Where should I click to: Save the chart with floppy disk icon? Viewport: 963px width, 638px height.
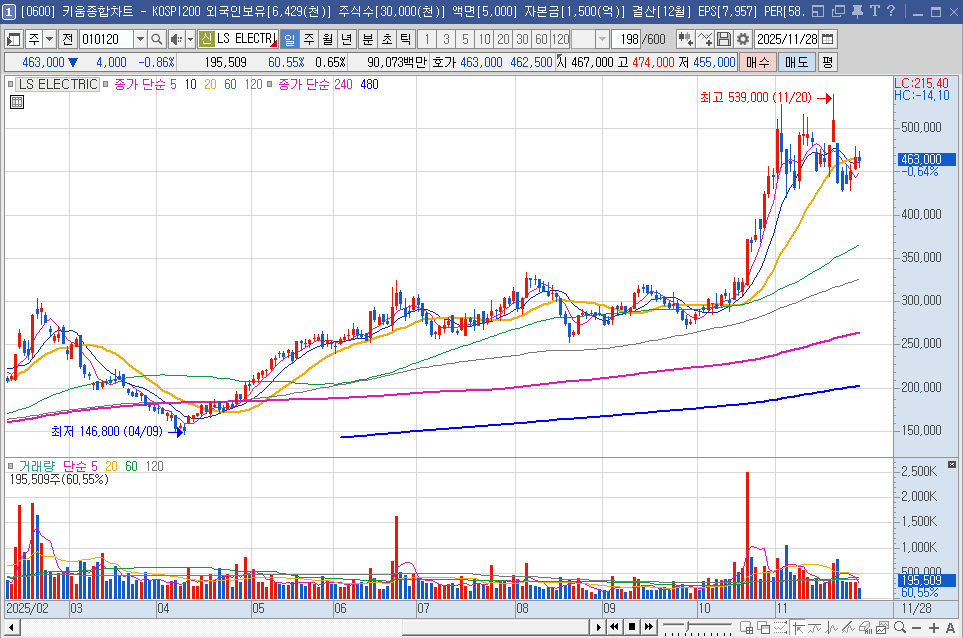[x=724, y=39]
